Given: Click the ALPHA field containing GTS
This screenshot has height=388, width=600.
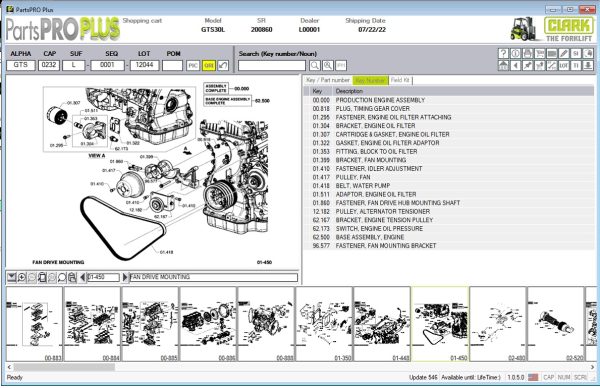Looking at the screenshot, I should [x=21, y=65].
